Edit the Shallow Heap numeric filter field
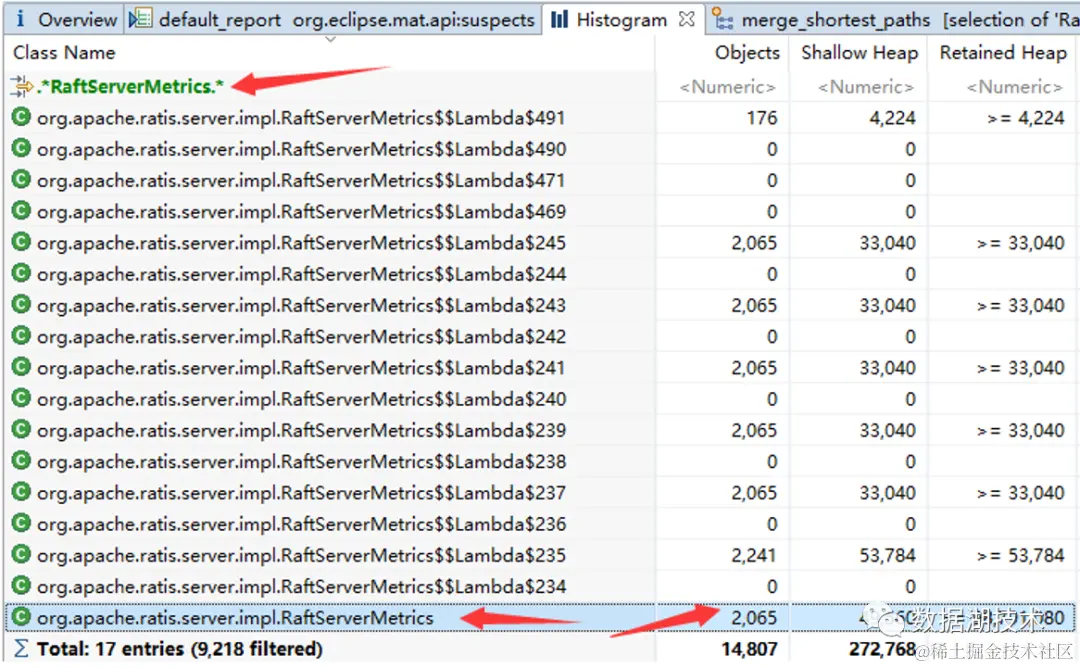The image size is (1080, 668). (x=865, y=87)
